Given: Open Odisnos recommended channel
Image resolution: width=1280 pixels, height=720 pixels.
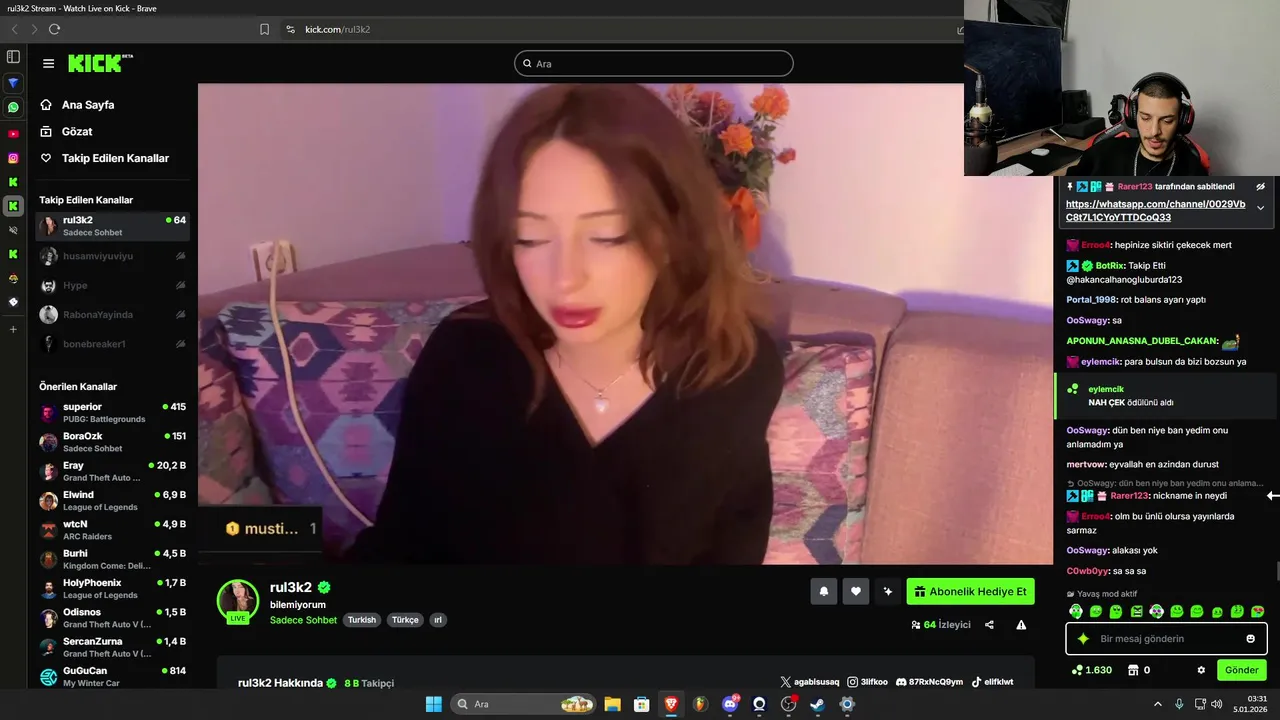Looking at the screenshot, I should click(x=112, y=617).
